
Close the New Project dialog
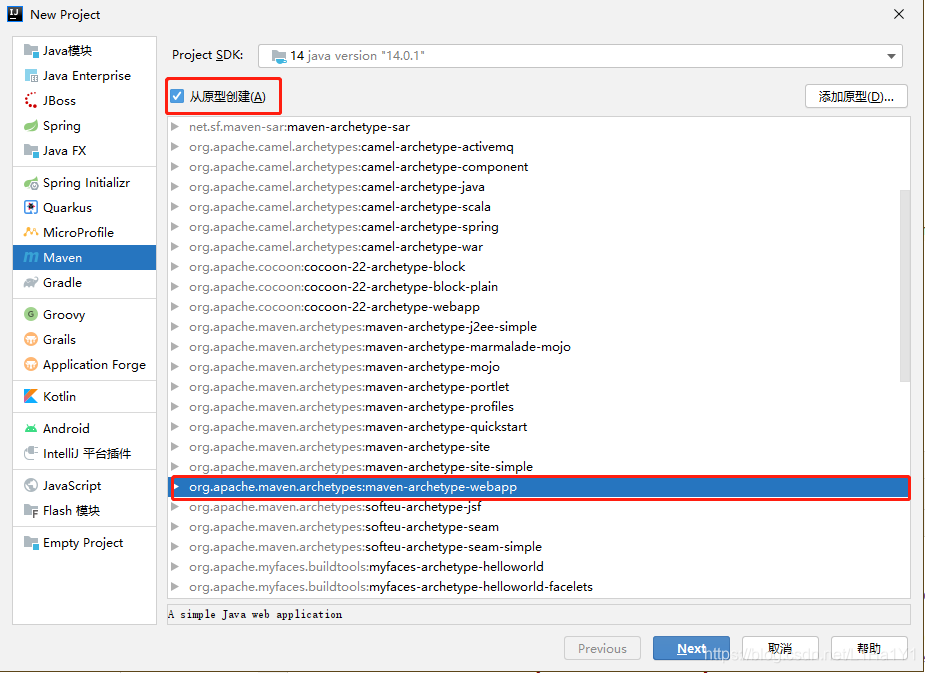(x=899, y=14)
